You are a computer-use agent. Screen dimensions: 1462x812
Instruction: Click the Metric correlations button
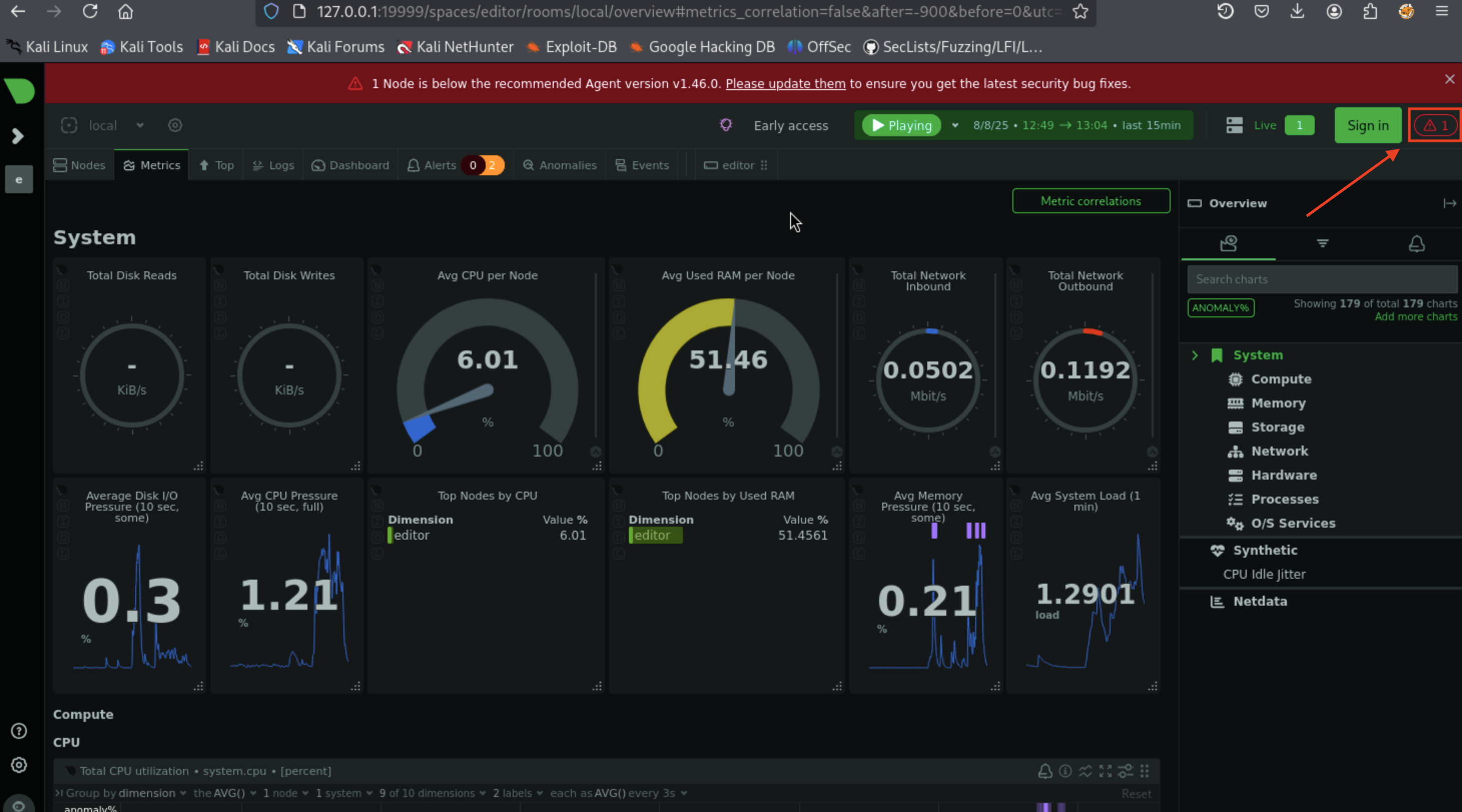(x=1090, y=201)
